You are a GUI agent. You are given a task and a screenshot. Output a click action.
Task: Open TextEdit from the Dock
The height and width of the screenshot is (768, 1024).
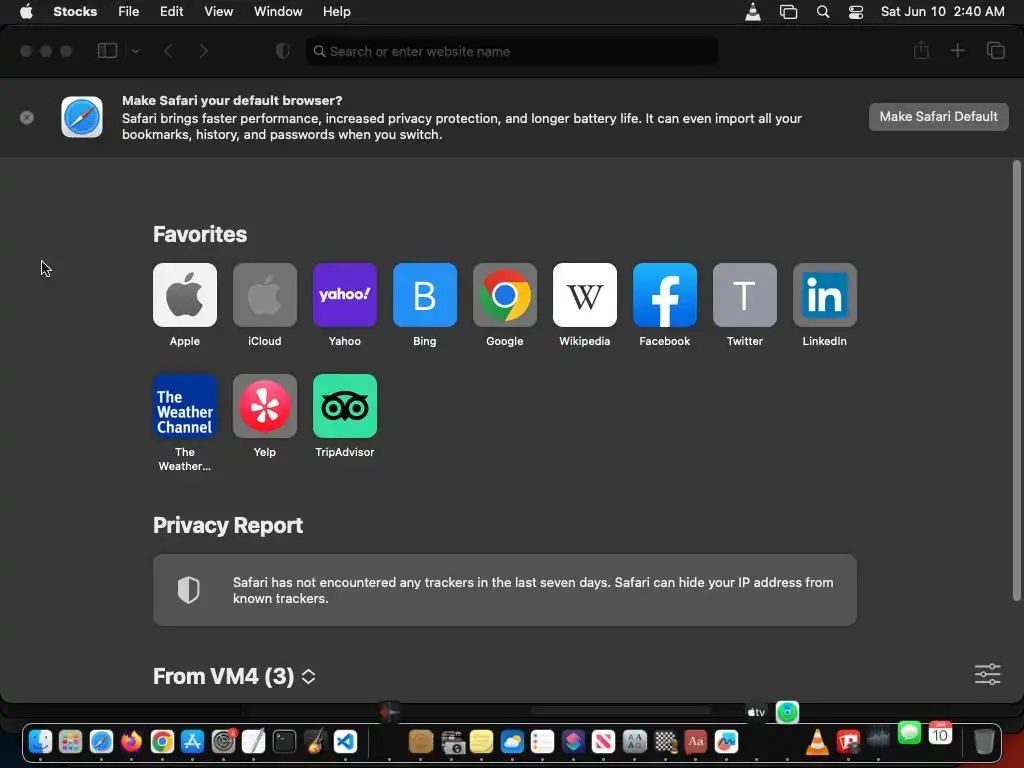tap(253, 742)
